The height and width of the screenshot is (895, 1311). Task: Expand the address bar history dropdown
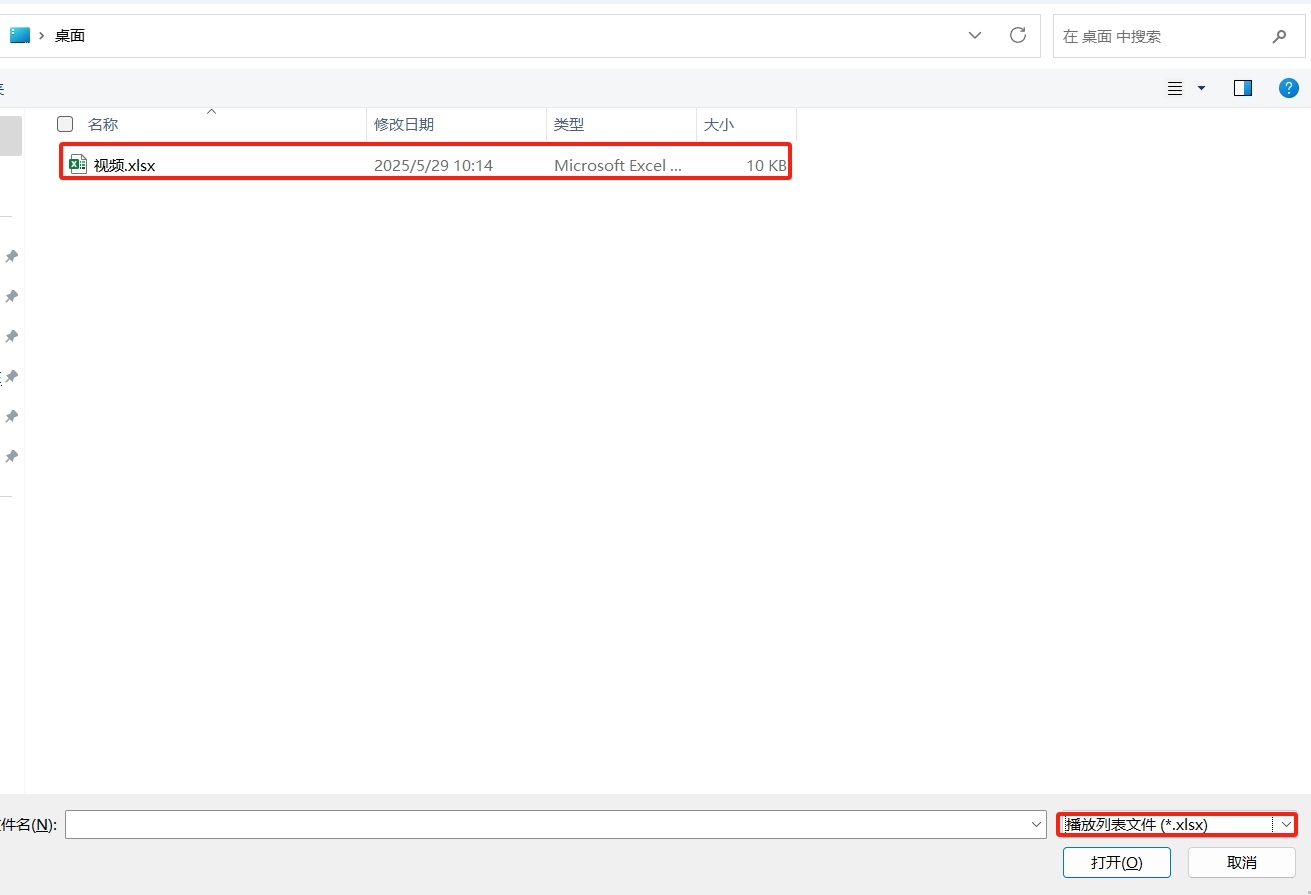point(975,36)
